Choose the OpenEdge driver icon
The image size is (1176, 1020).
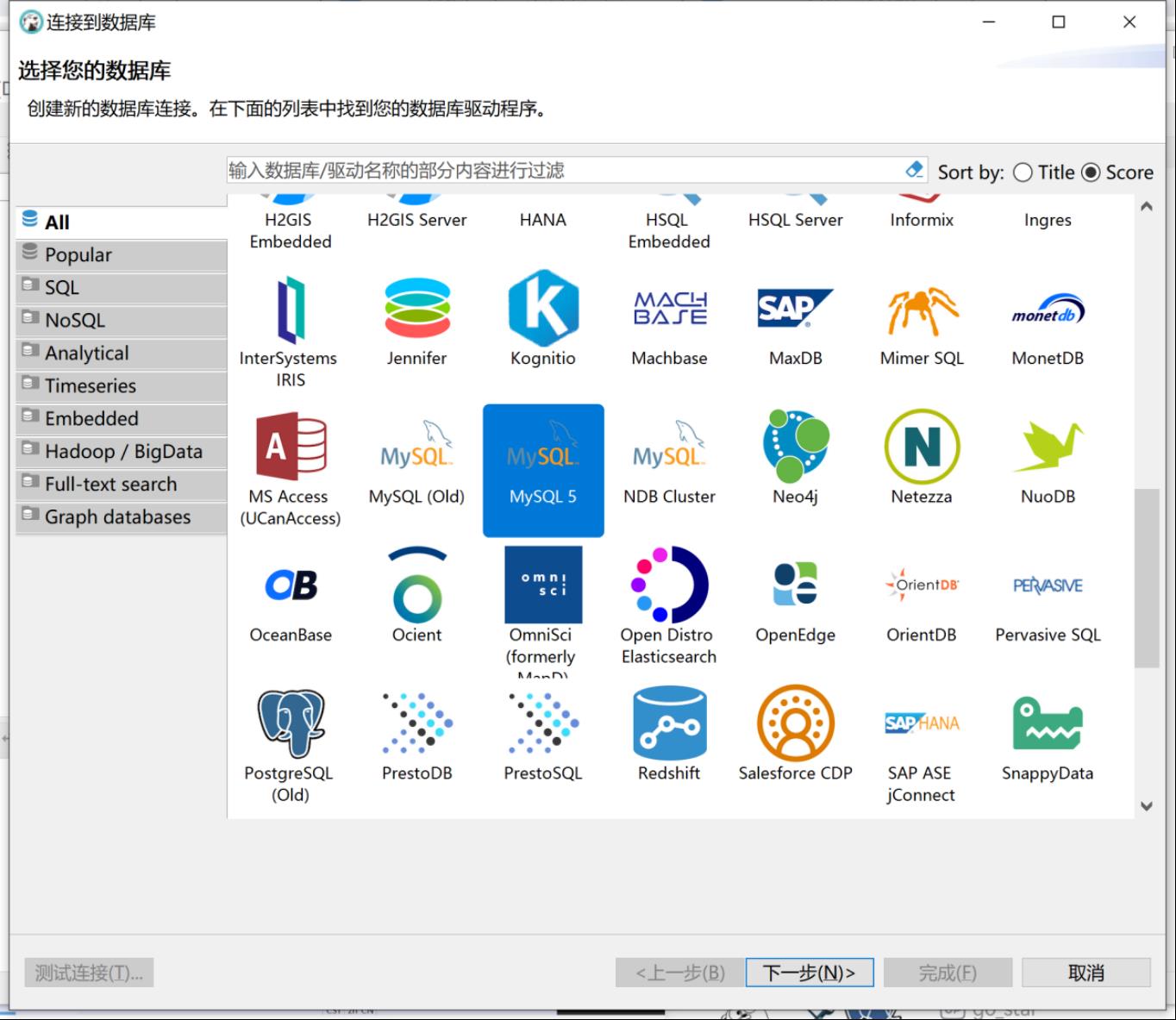796,585
